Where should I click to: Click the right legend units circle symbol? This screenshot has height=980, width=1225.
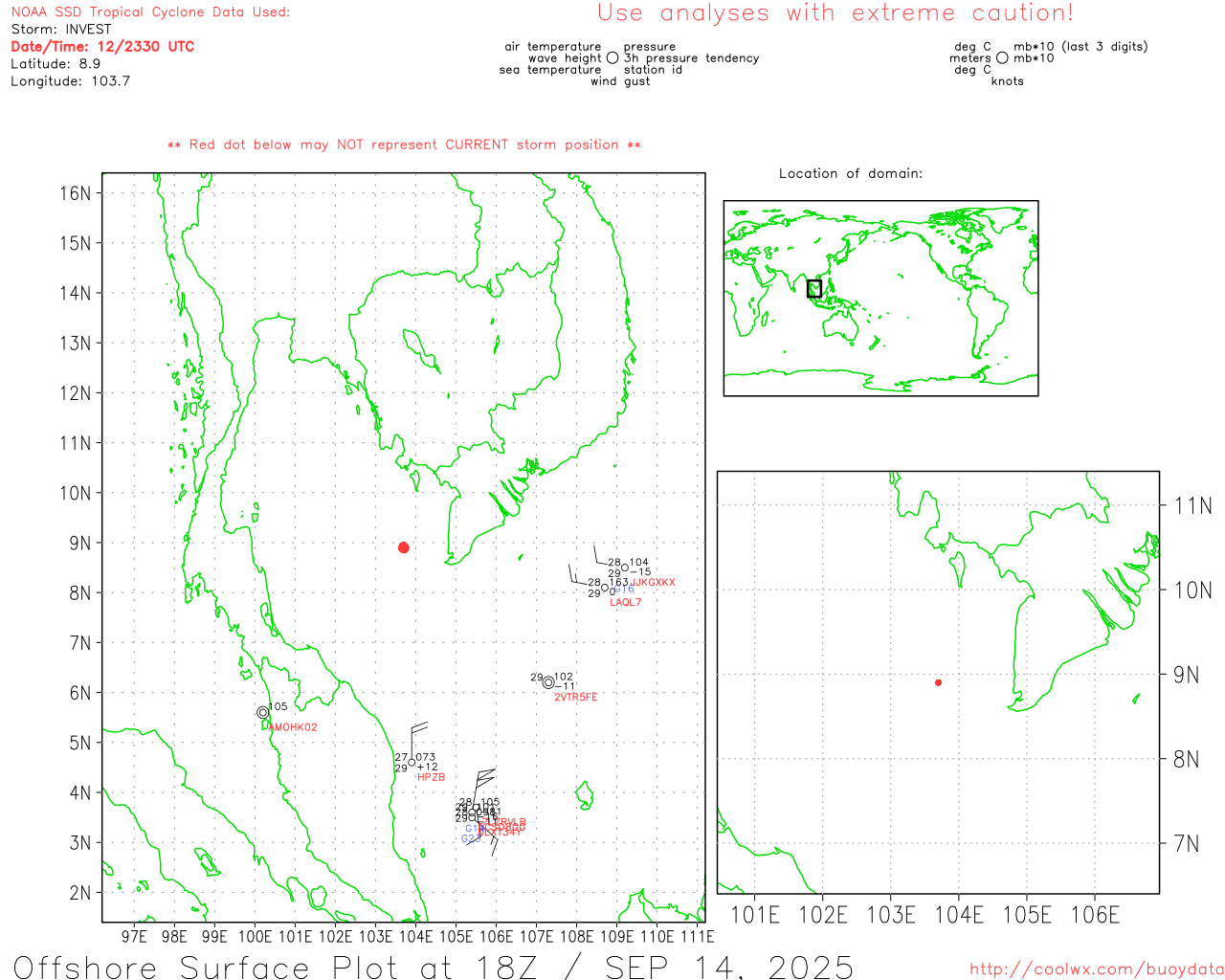[x=1002, y=58]
